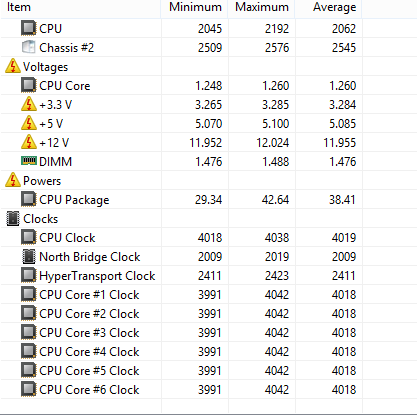Screen dimensions: 417x418
Task: Select the +12 V row label
Action: (x=54, y=142)
